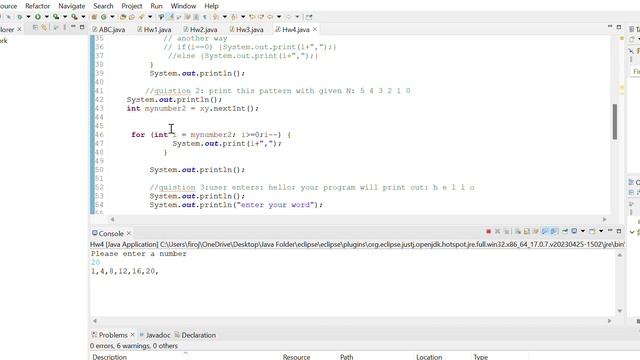The image size is (640, 360).
Task: Switch to ABC.java editor tab
Action: pyautogui.click(x=109, y=29)
